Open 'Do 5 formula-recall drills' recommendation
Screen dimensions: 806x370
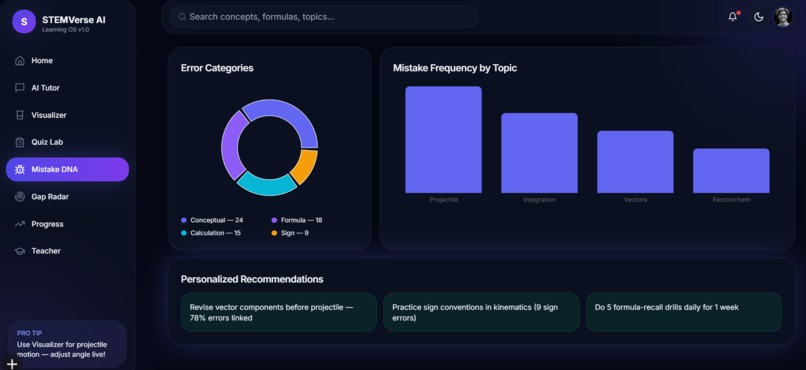(x=684, y=312)
